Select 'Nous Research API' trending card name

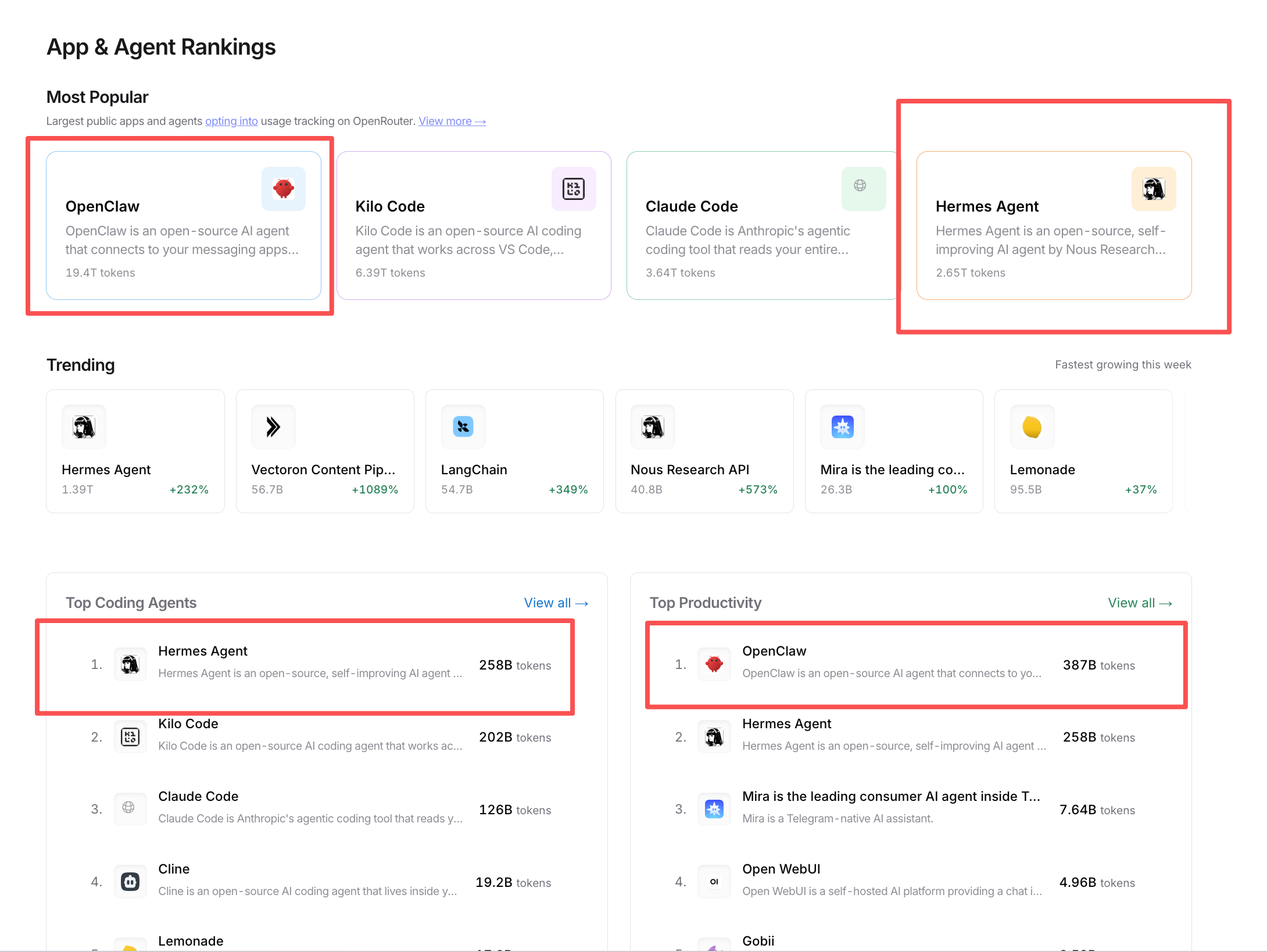pyautogui.click(x=690, y=470)
